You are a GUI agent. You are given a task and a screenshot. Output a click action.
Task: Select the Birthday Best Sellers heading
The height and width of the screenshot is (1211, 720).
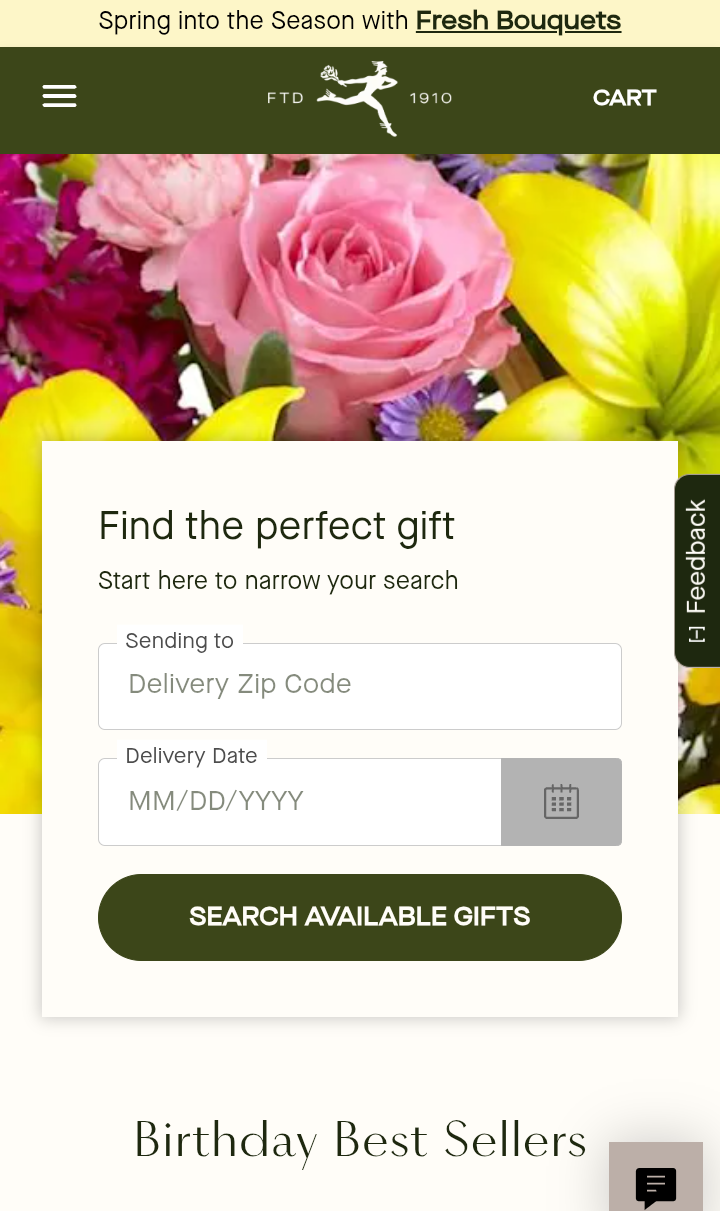coord(360,1140)
